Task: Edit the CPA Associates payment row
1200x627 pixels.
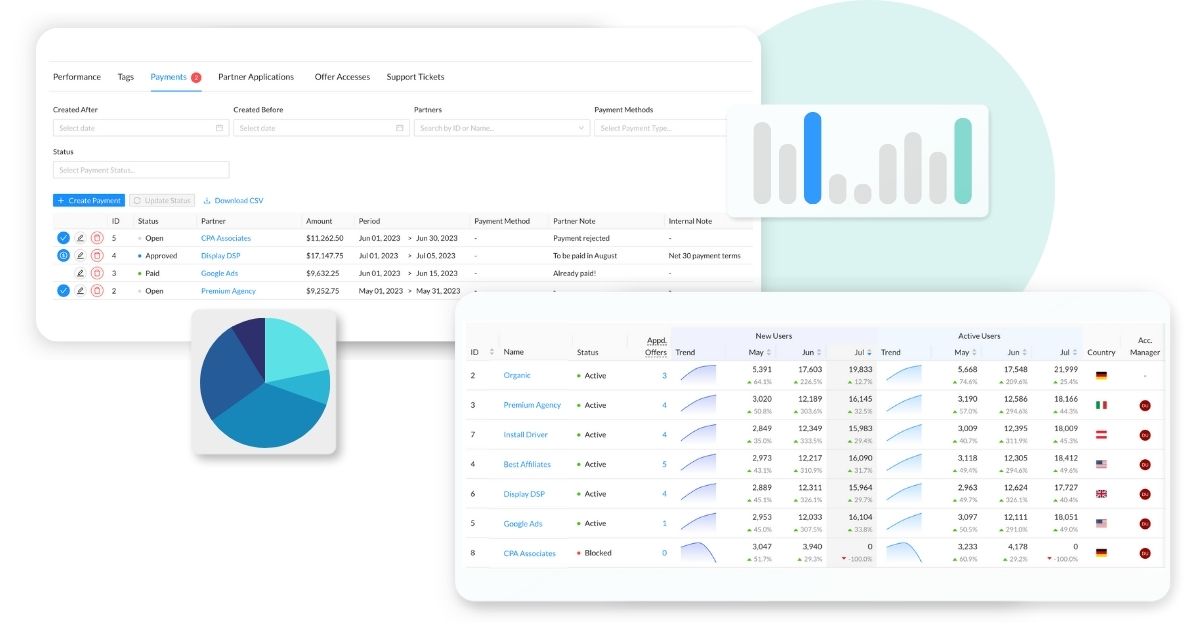Action: pyautogui.click(x=80, y=238)
